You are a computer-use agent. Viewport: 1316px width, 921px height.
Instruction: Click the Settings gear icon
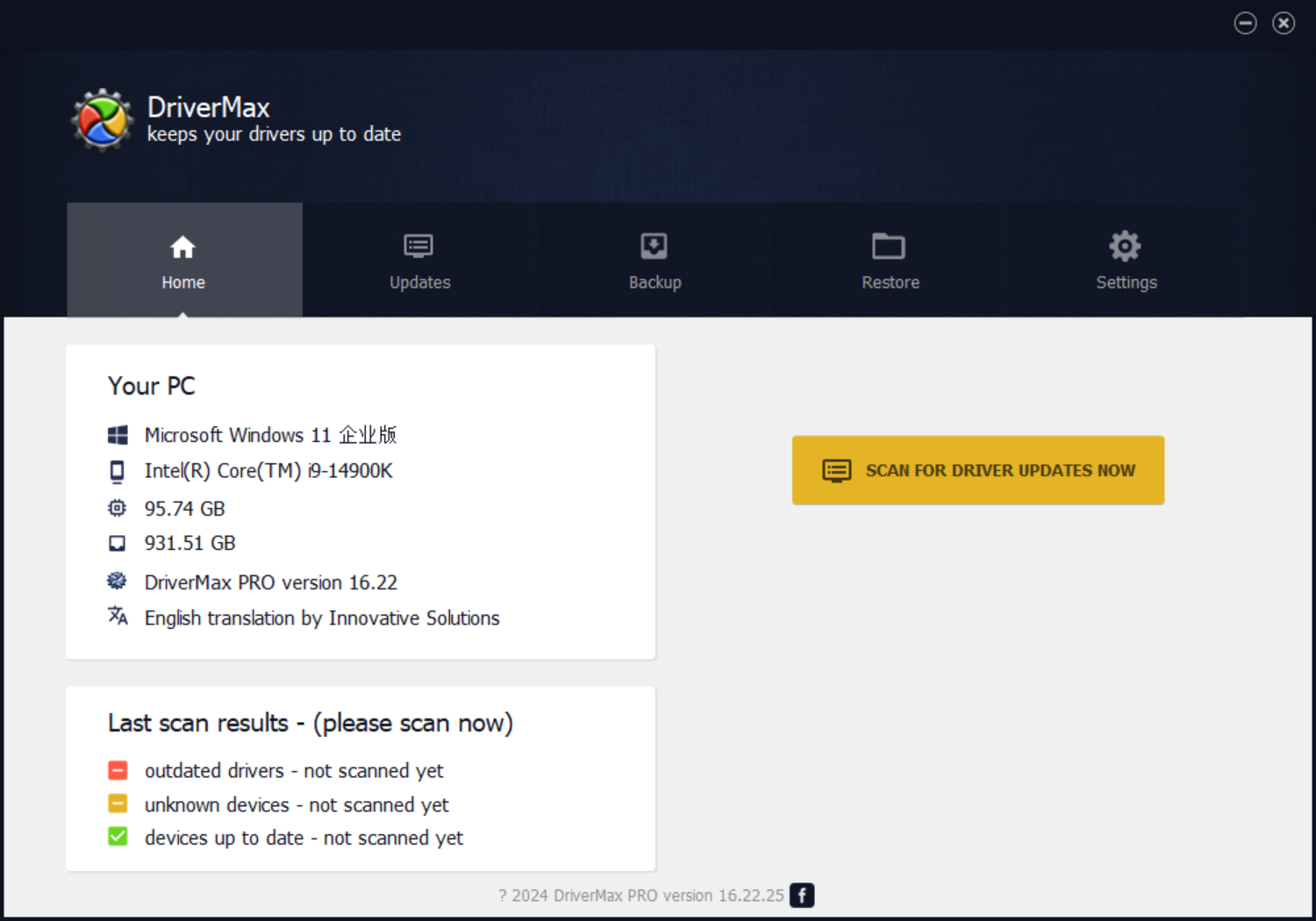(1125, 246)
